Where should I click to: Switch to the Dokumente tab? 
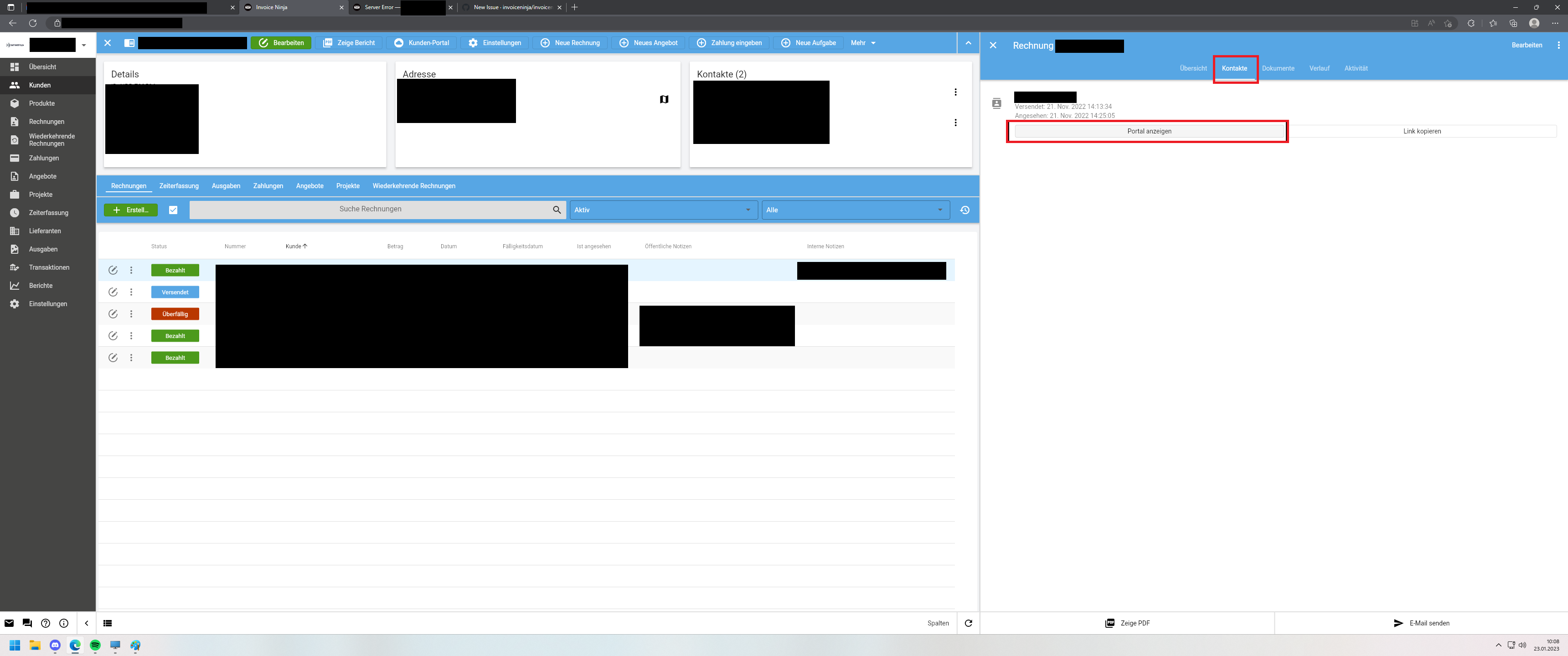pyautogui.click(x=1278, y=68)
